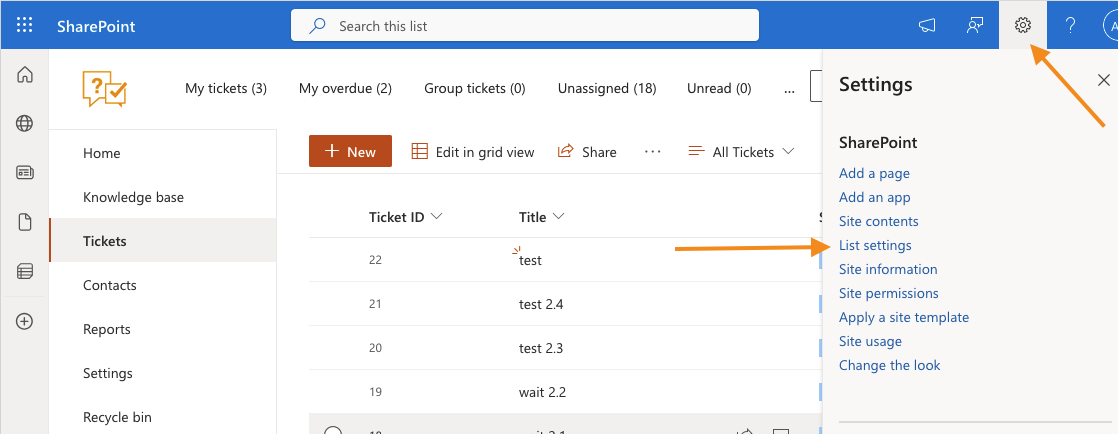This screenshot has width=1118, height=434.
Task: Open the home icon in left rail
Action: [25, 75]
